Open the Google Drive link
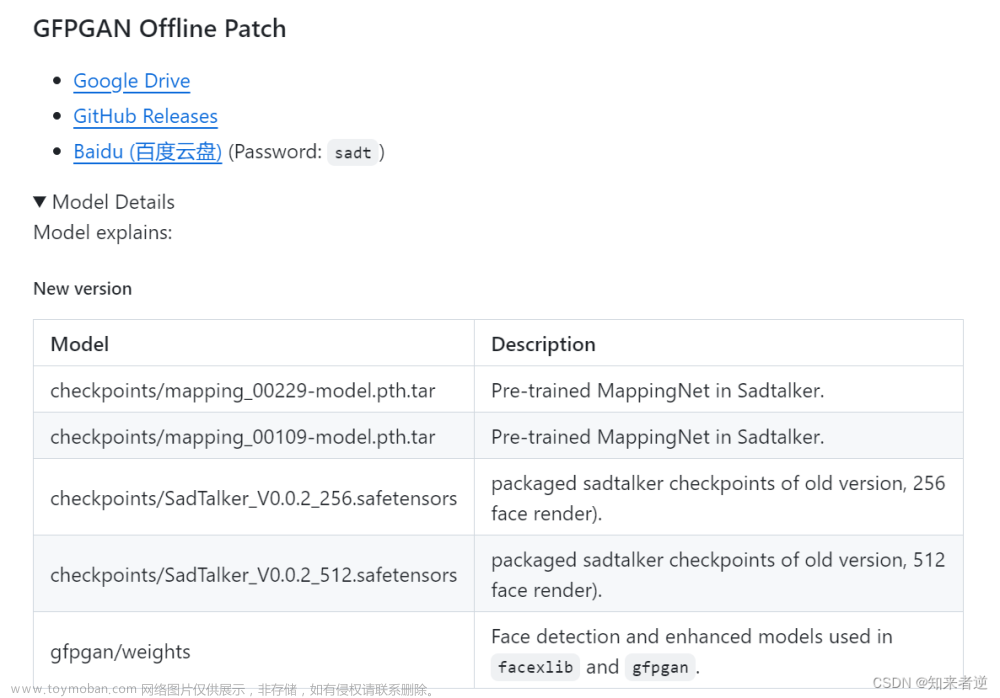1000x698 pixels. tap(131, 81)
